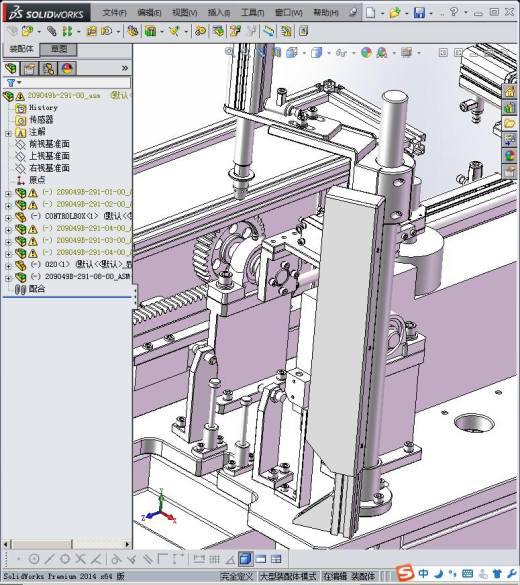520x585 pixels.
Task: Open the DisplayManager color ball tab
Action: [67, 68]
